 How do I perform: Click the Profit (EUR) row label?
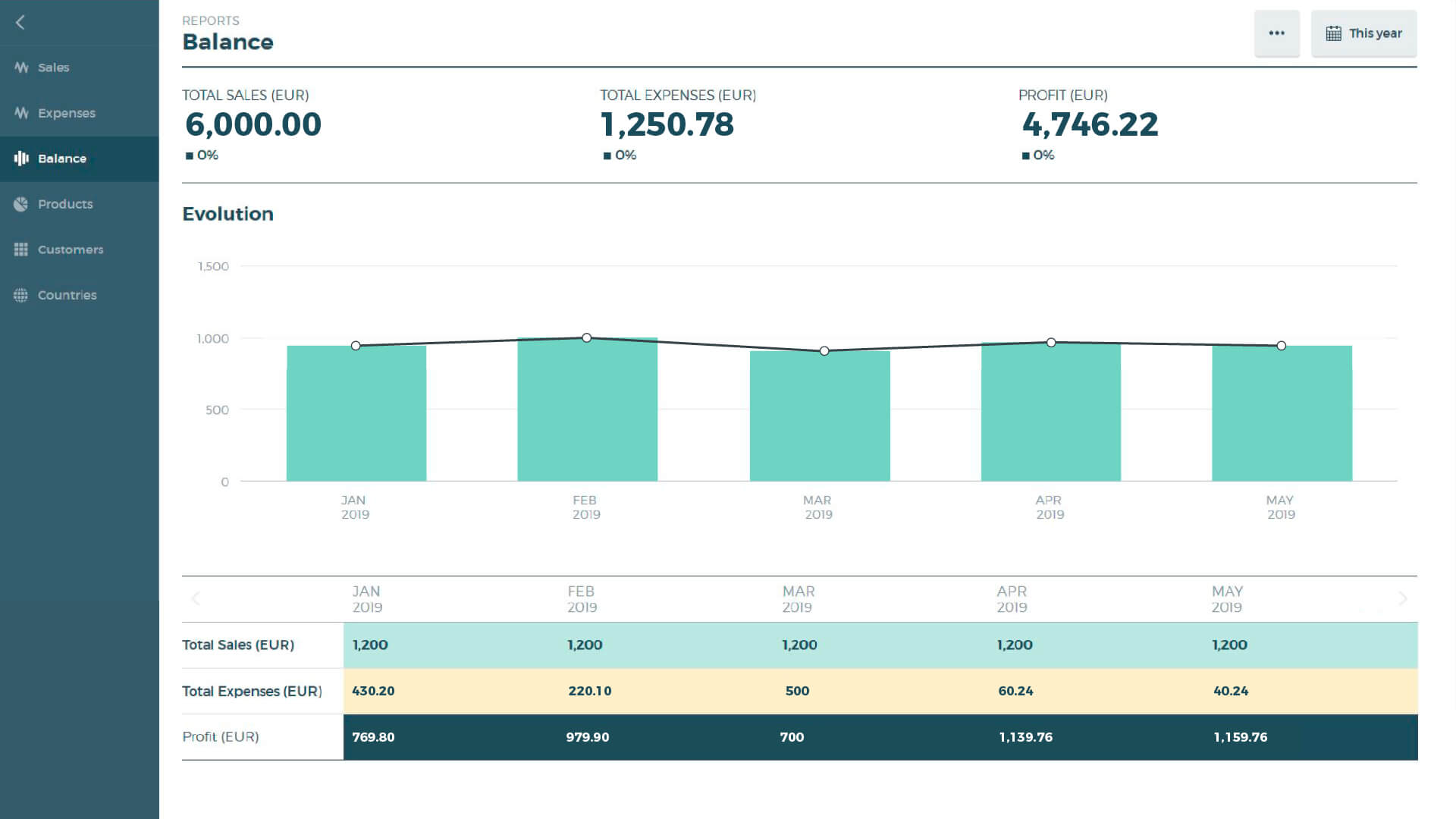[x=221, y=736]
